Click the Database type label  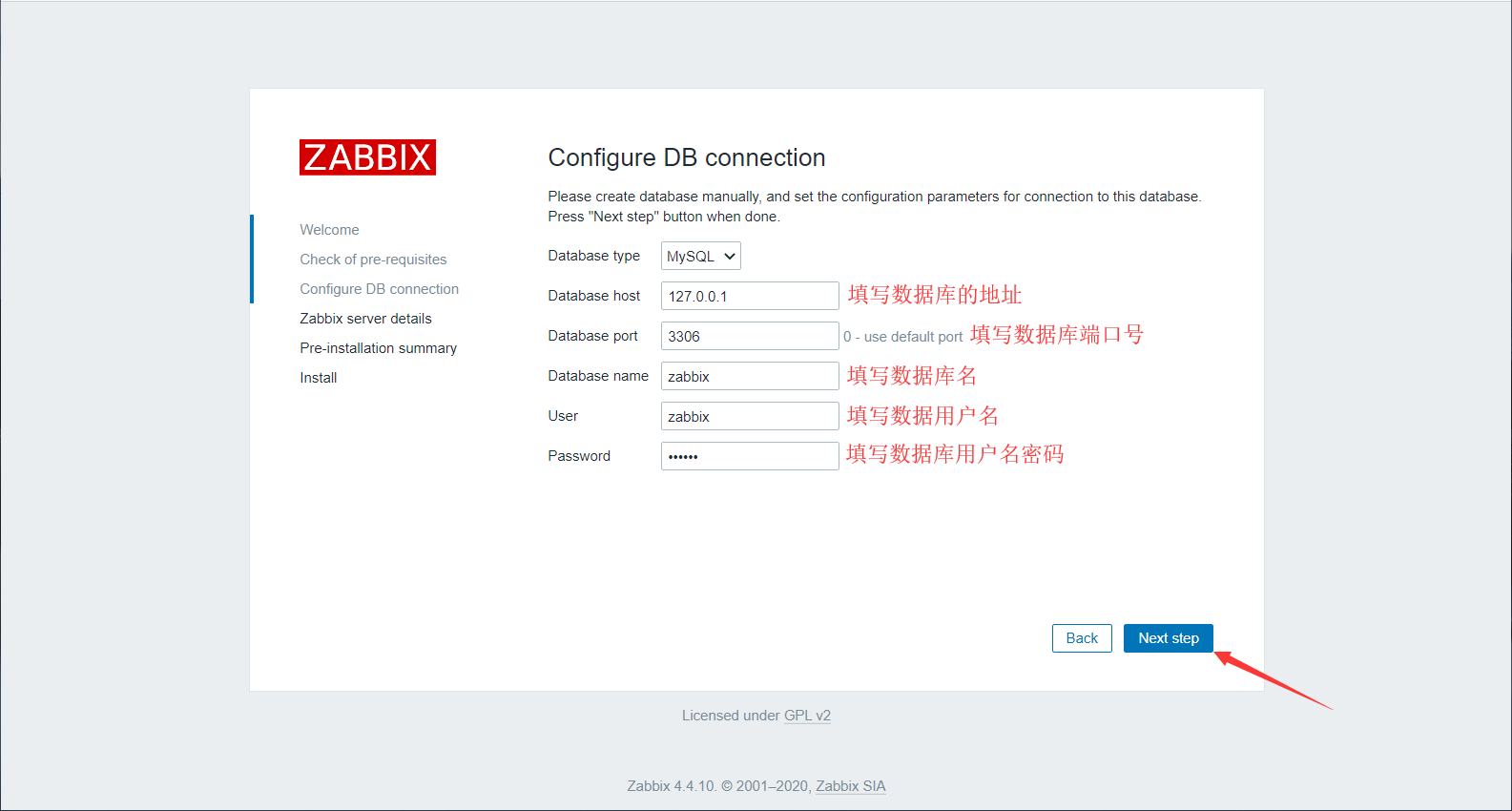593,256
